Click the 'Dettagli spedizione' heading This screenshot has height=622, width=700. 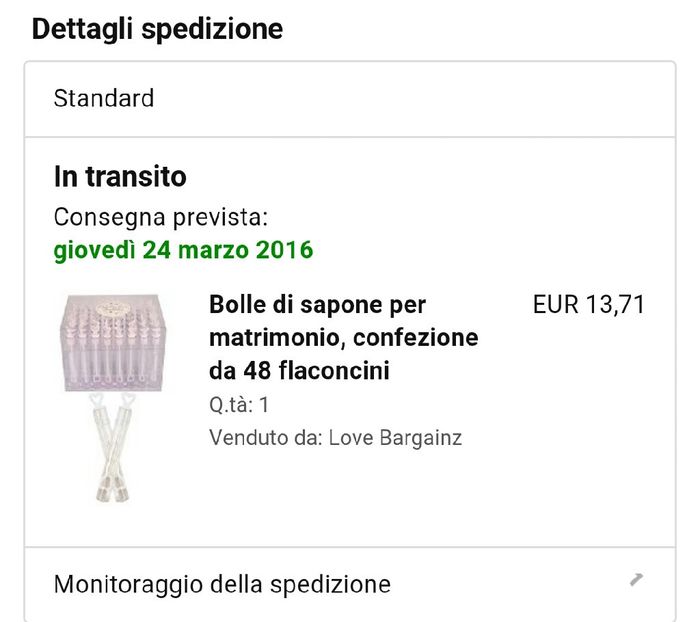(x=157, y=29)
